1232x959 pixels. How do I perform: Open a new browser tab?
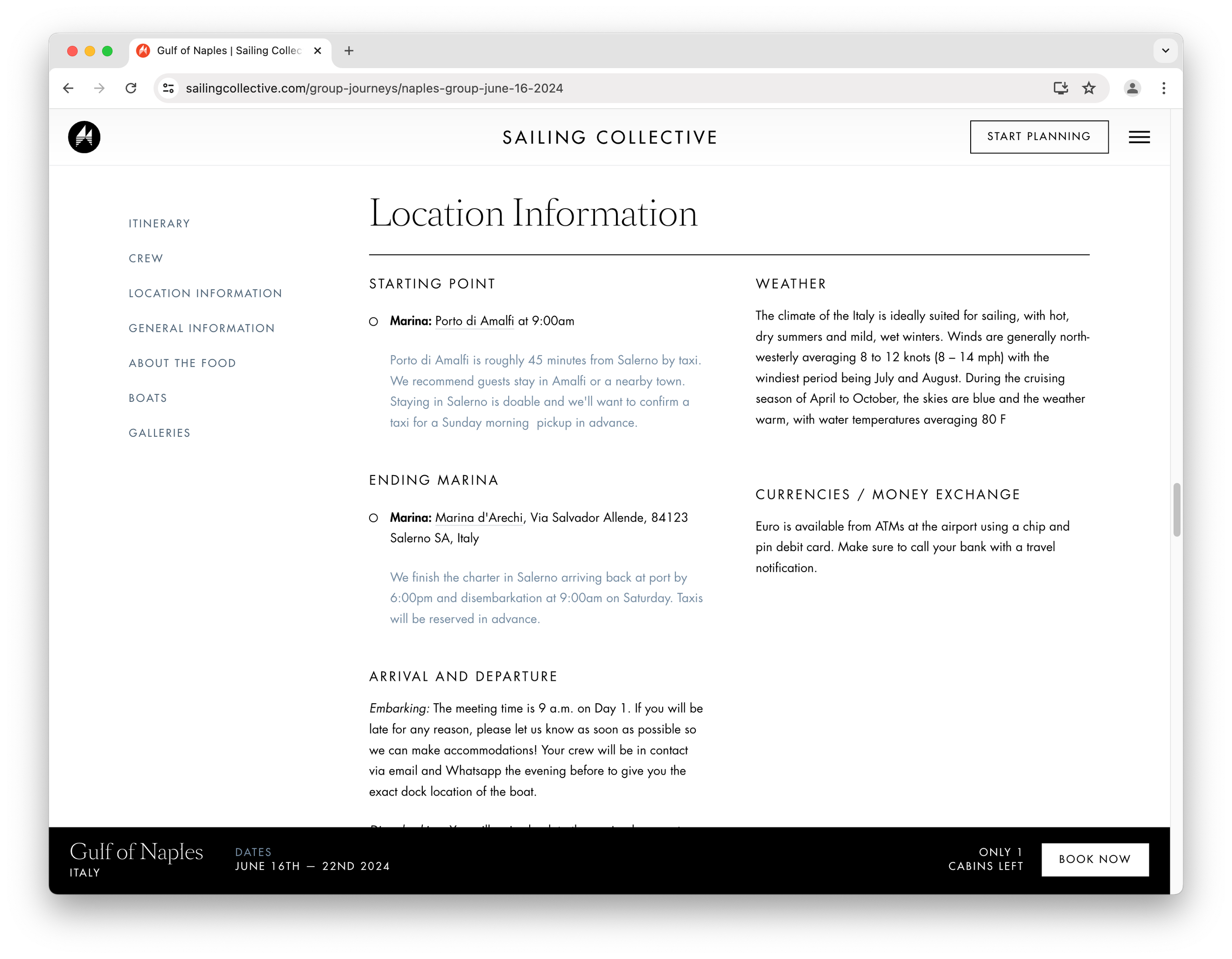pos(349,51)
